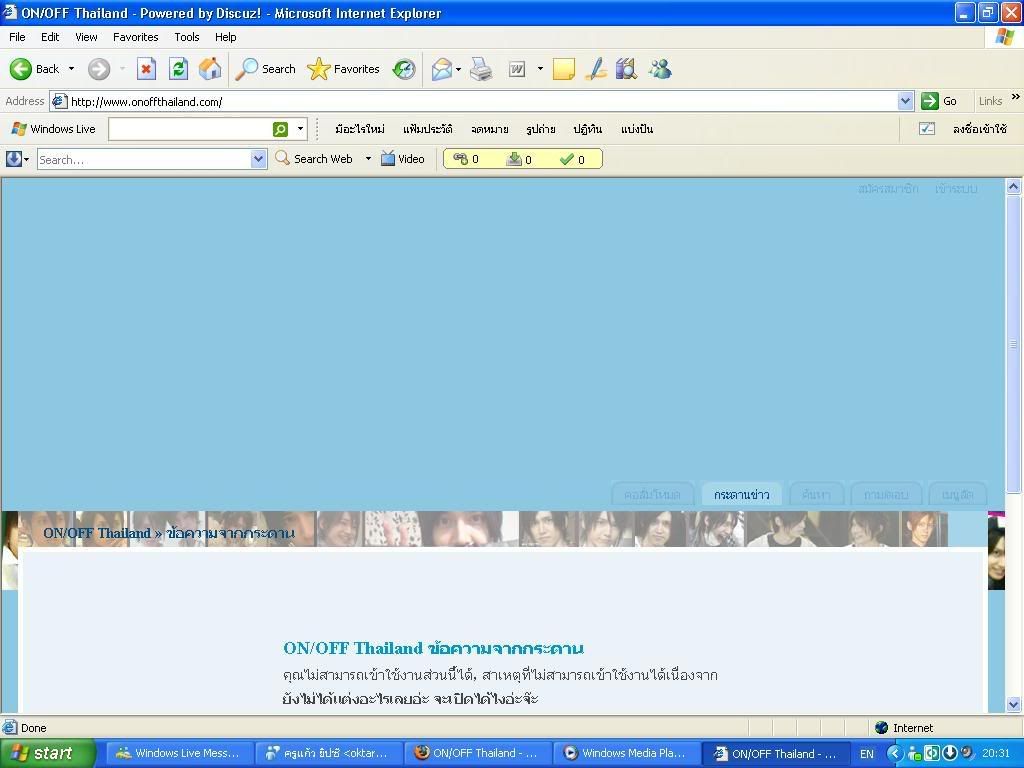Switch to Windows Live Messenger taskbar button
Viewport: 1024px width, 768px height.
tap(178, 753)
